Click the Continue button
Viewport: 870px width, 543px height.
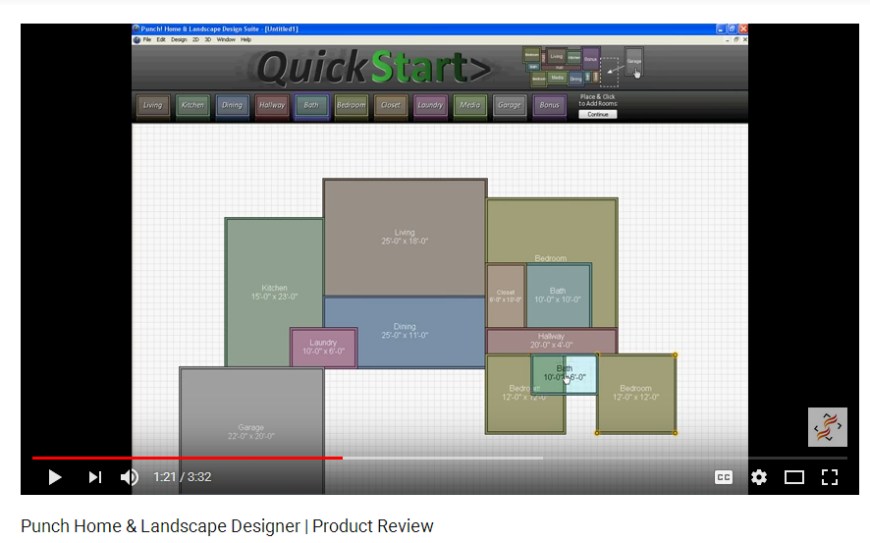[598, 114]
